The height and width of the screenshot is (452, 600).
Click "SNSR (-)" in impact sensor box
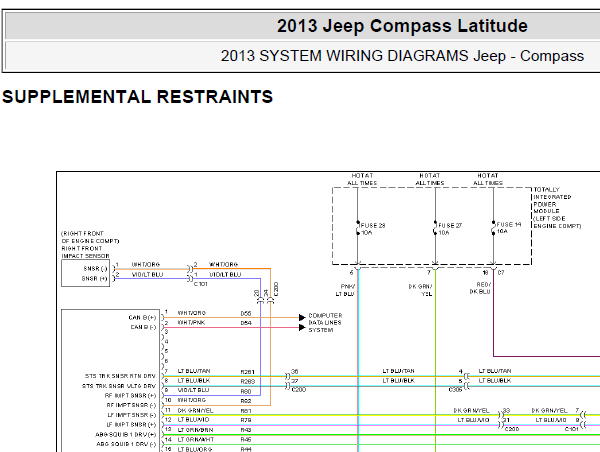96,269
